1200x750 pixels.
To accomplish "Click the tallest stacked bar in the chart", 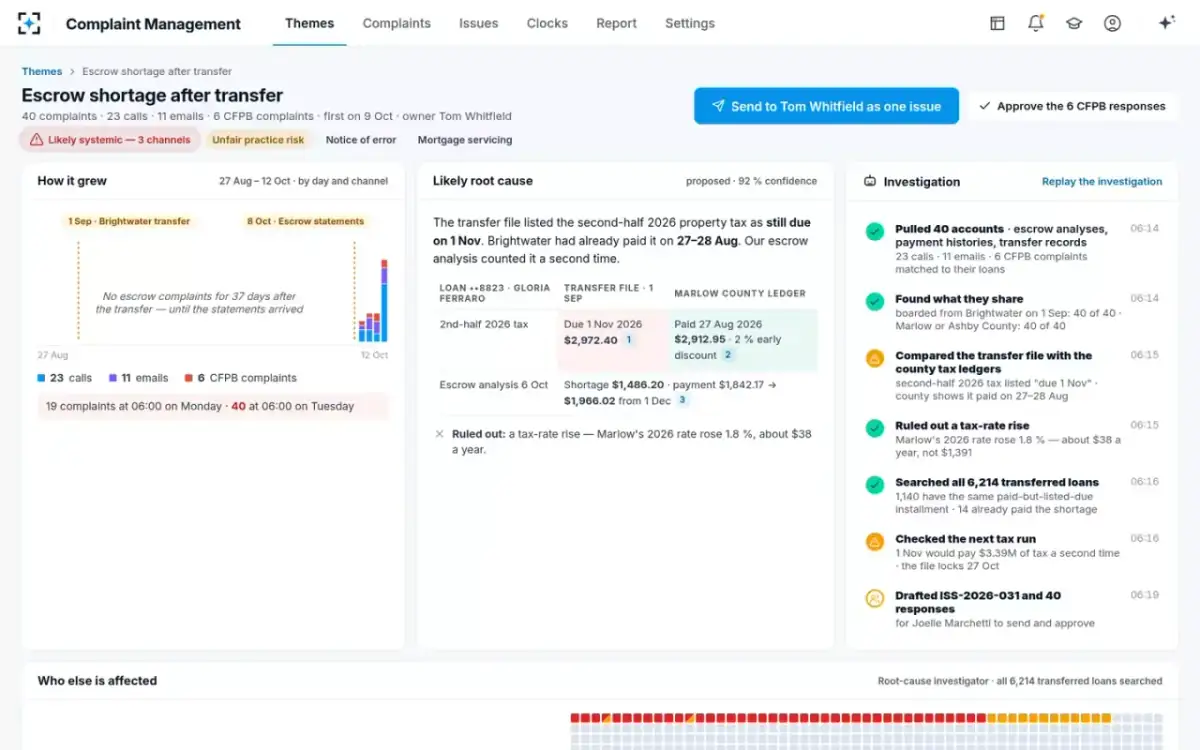I will click(x=384, y=301).
